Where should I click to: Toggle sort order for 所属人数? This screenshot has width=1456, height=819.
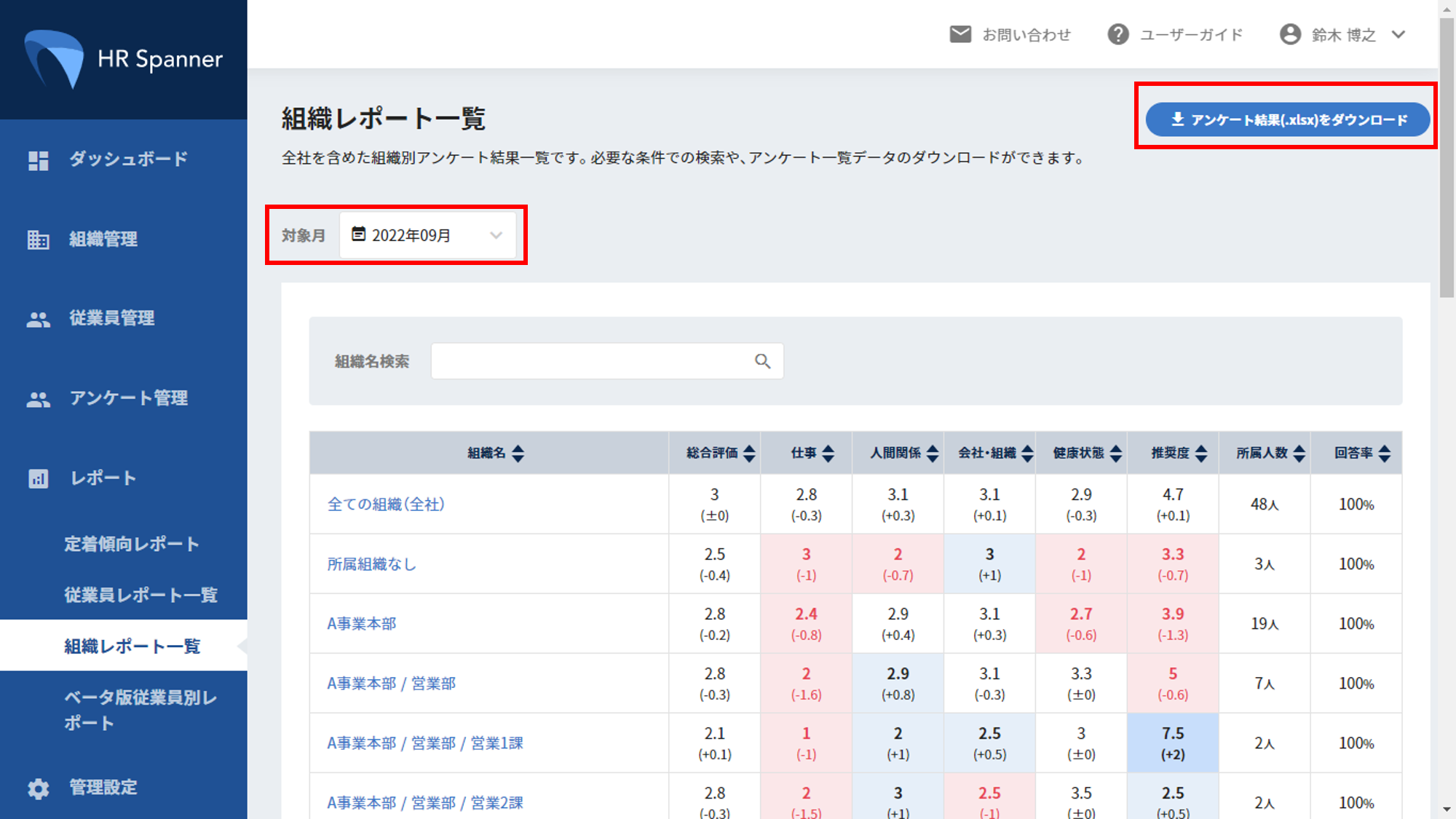pyautogui.click(x=1299, y=452)
